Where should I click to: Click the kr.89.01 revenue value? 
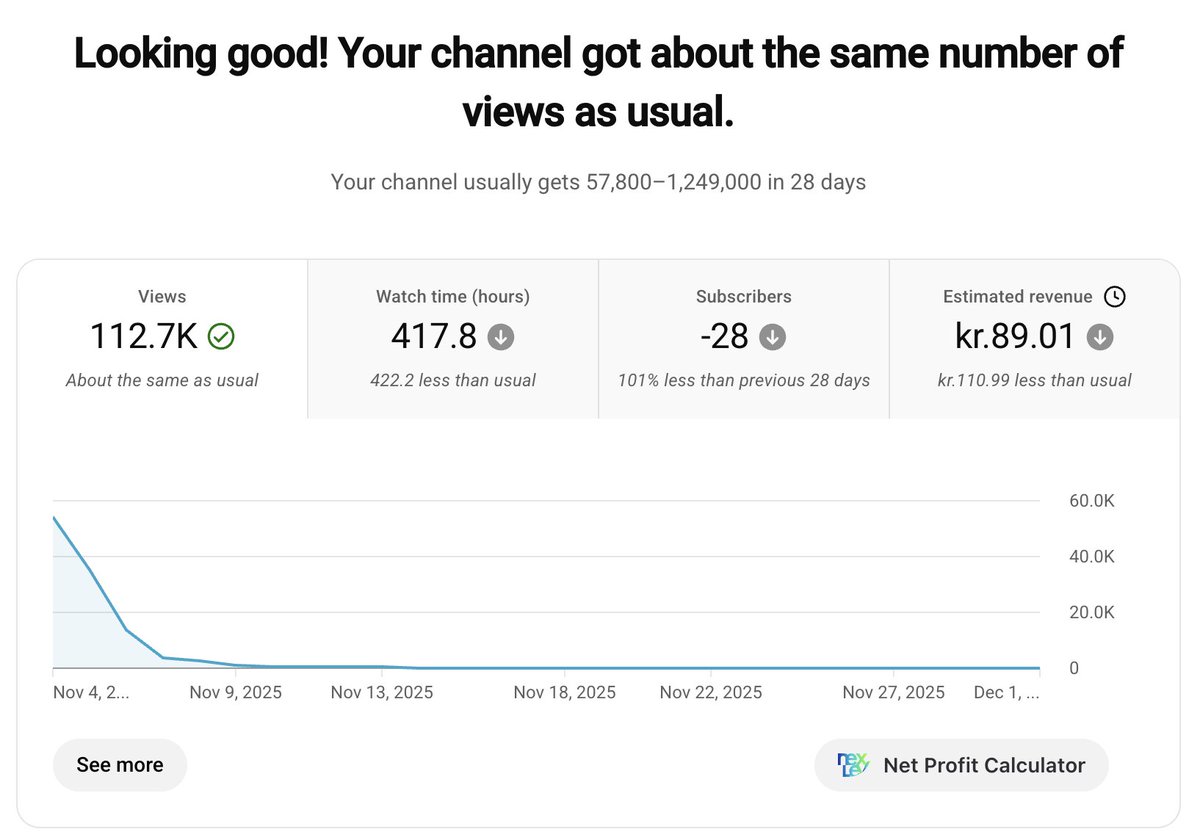click(1015, 337)
